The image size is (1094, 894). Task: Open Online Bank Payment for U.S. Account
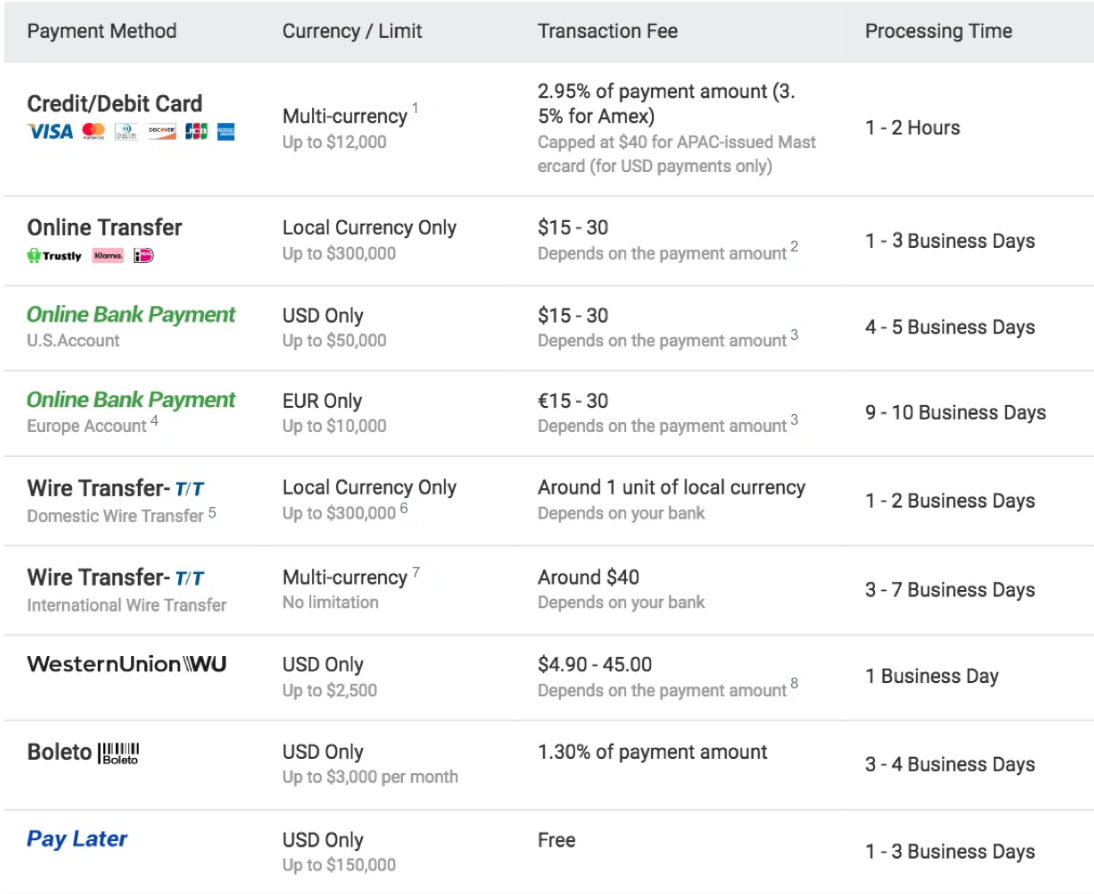tap(130, 315)
